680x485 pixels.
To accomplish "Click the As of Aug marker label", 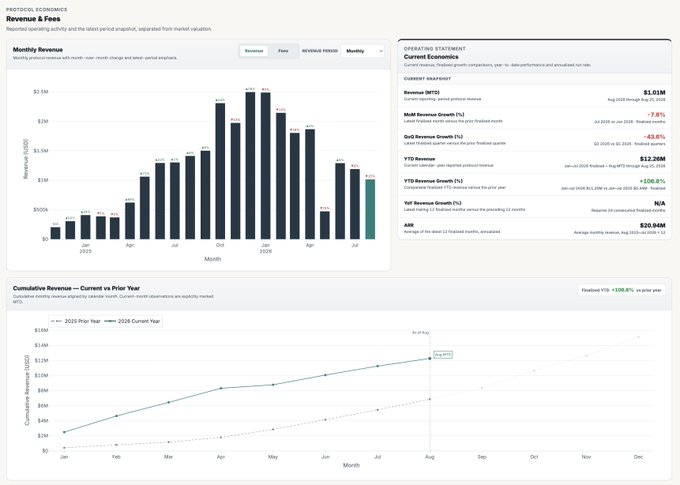I will (x=420, y=333).
